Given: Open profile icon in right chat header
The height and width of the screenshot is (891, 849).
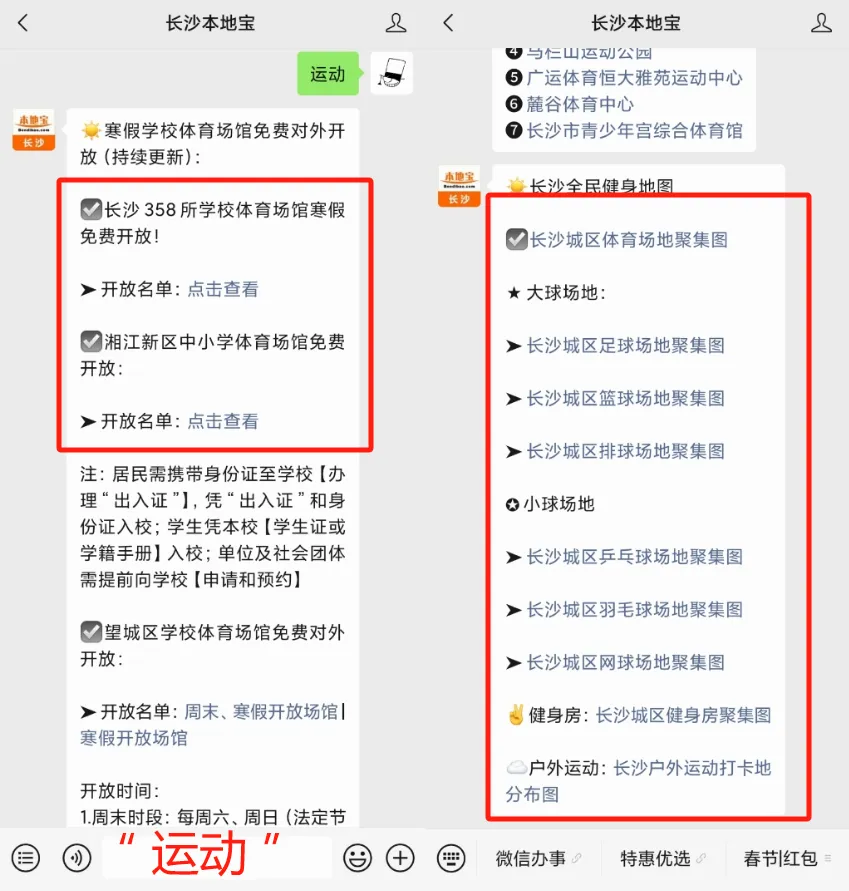Looking at the screenshot, I should click(x=821, y=23).
